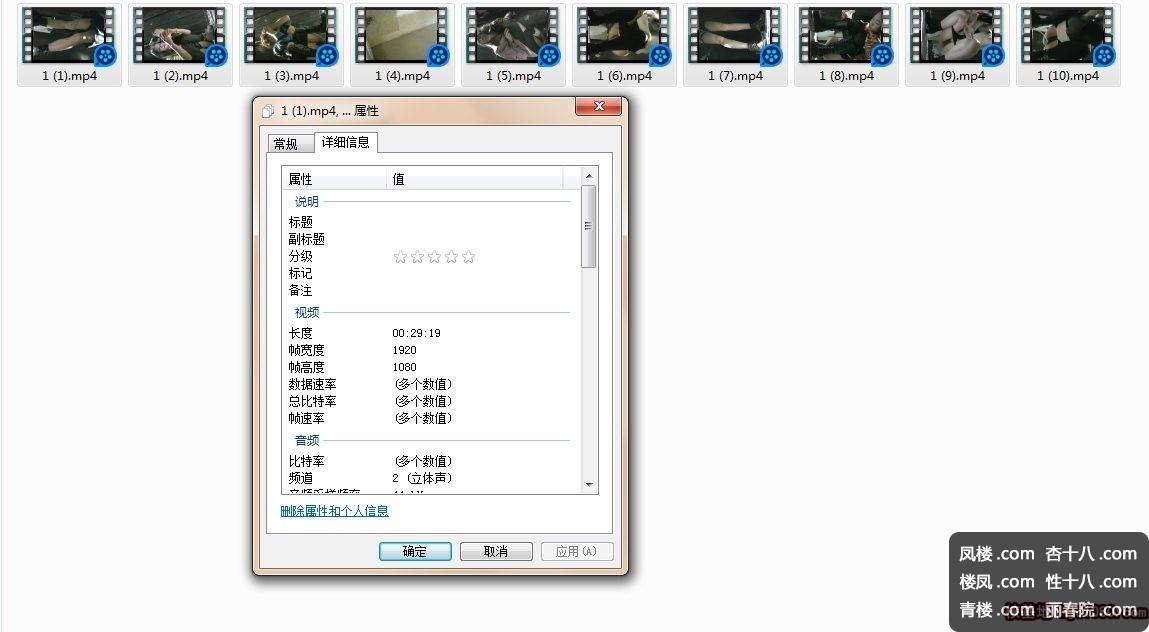This screenshot has height=632, width=1149.
Task: Close the 属性 dialog window
Action: point(599,106)
